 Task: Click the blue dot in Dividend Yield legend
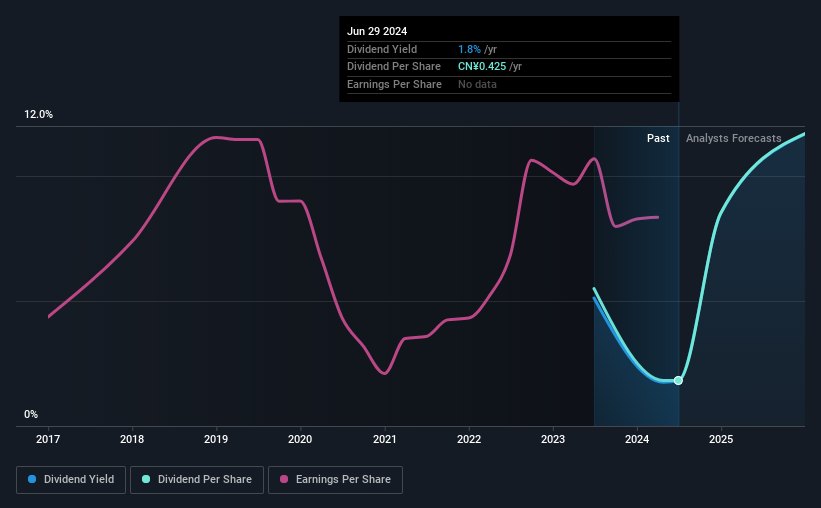pos(32,480)
